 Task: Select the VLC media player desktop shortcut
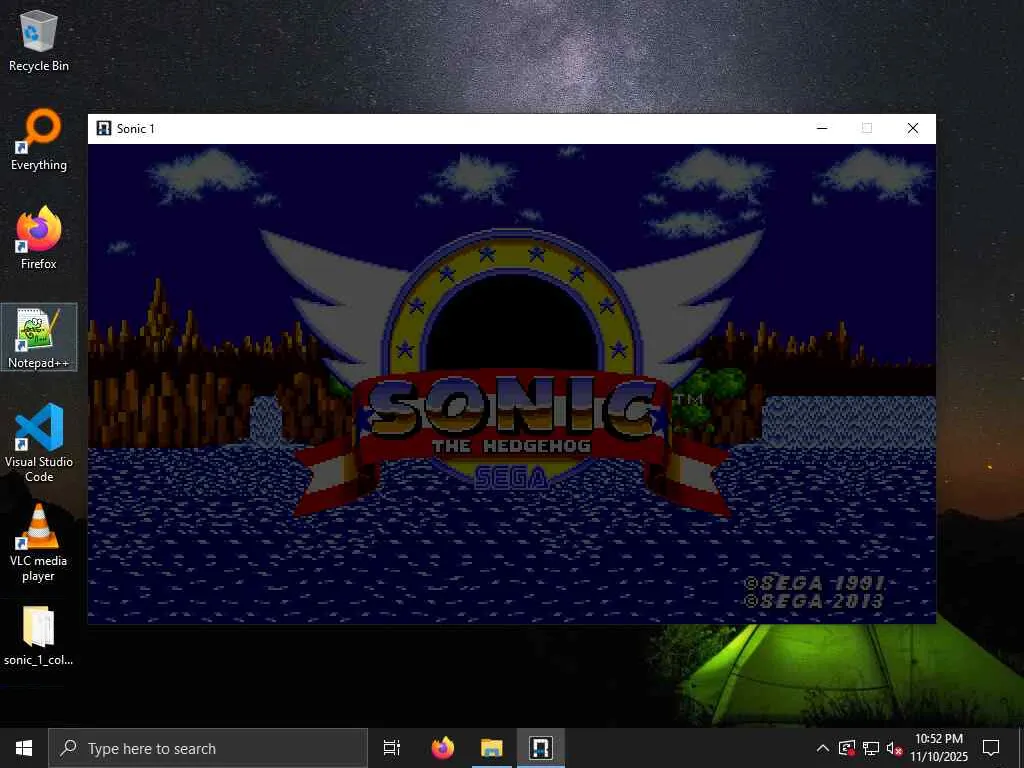pos(39,543)
